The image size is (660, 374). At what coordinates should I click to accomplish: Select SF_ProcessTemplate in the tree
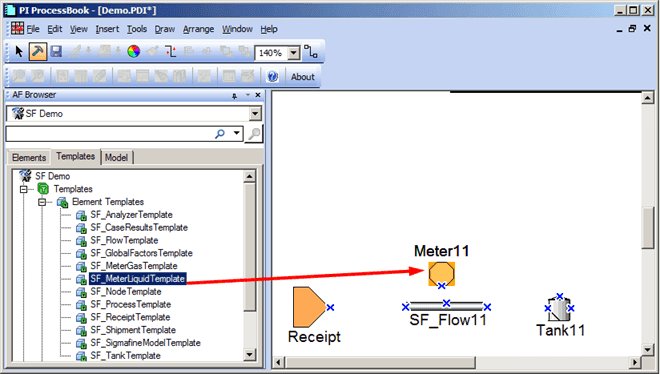130,304
